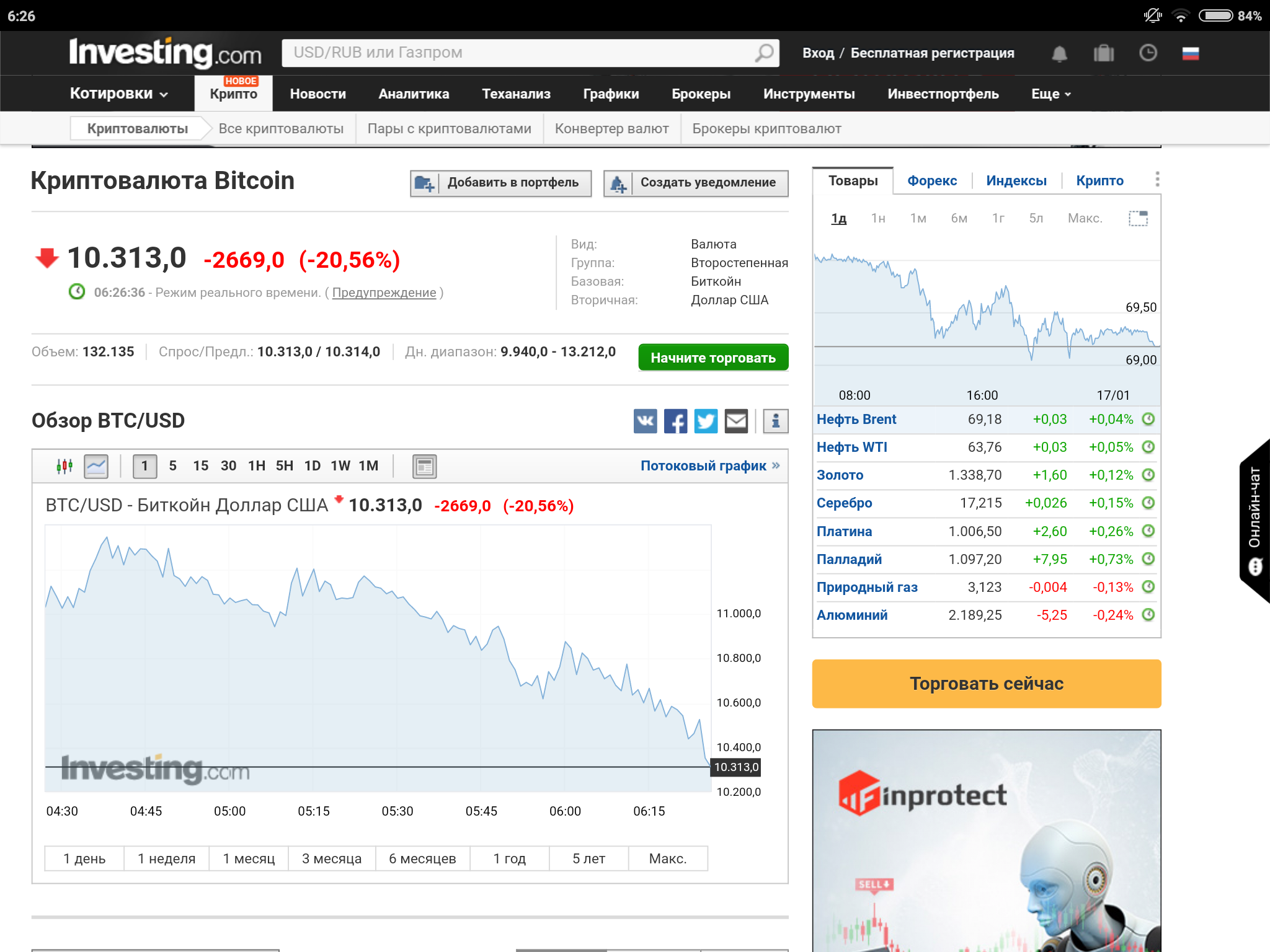Open the Крипто navigation tab
The height and width of the screenshot is (952, 1270).
[233, 94]
